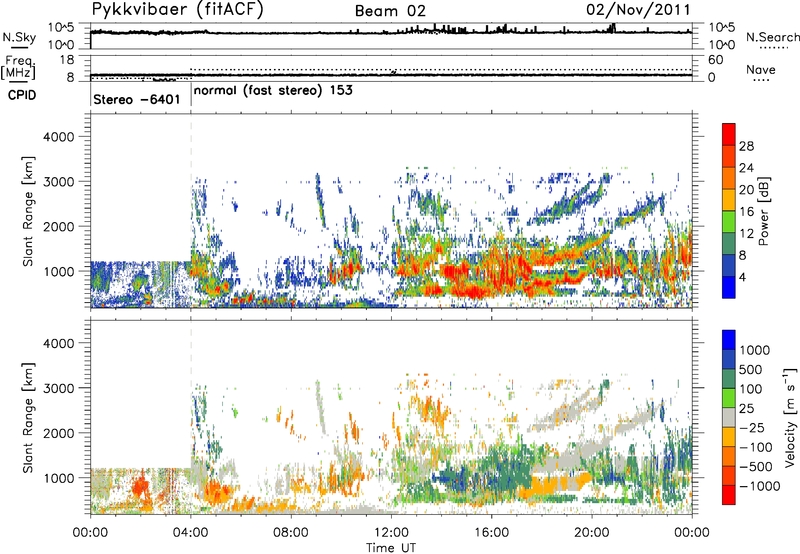Screen dimensions: 800x554
Task: Click the 20:00 time axis tick label
Action: (592, 533)
